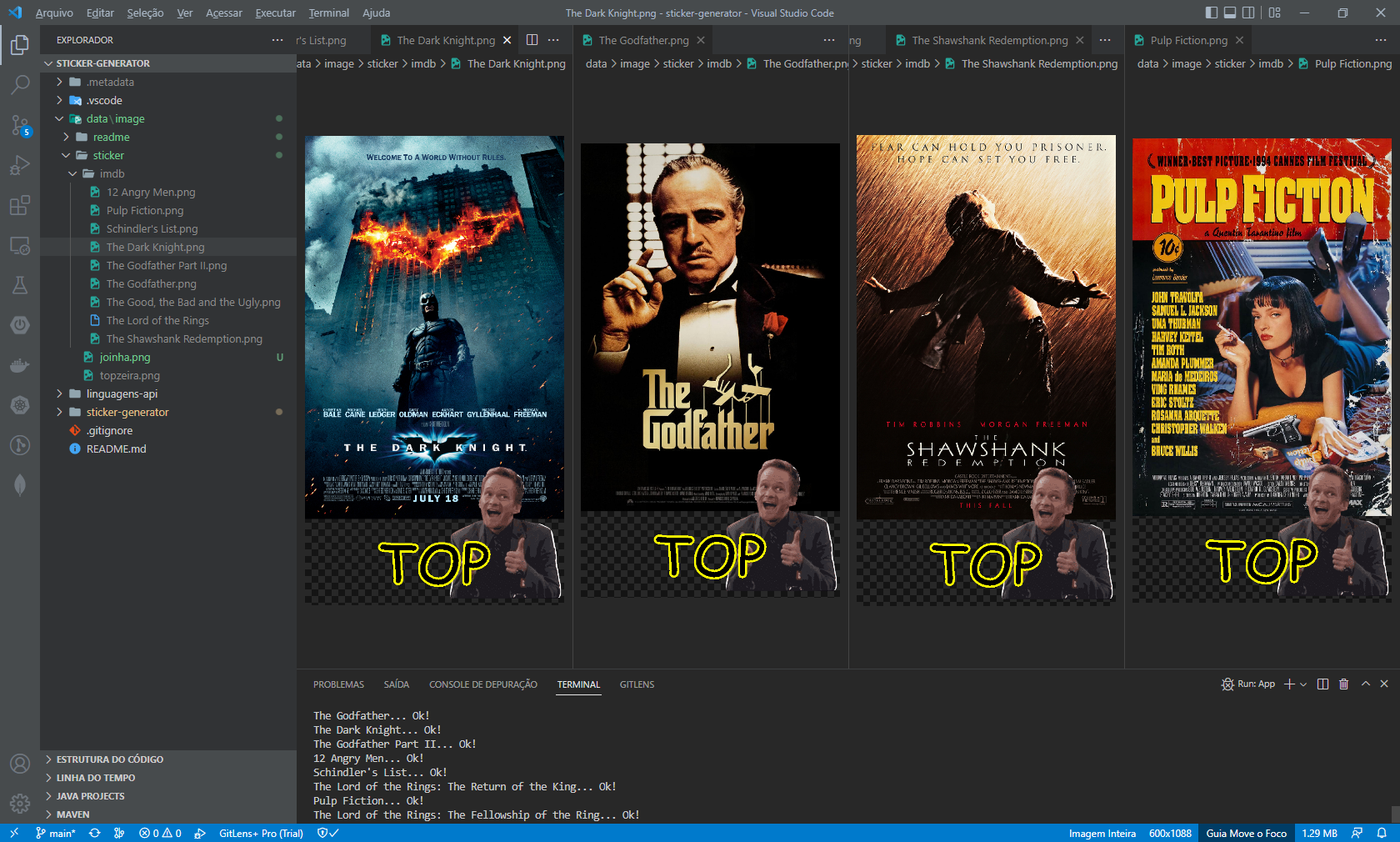Close The Shawshank Redemption.png tab
Screen dimensions: 1400x842
[x=1080, y=40]
